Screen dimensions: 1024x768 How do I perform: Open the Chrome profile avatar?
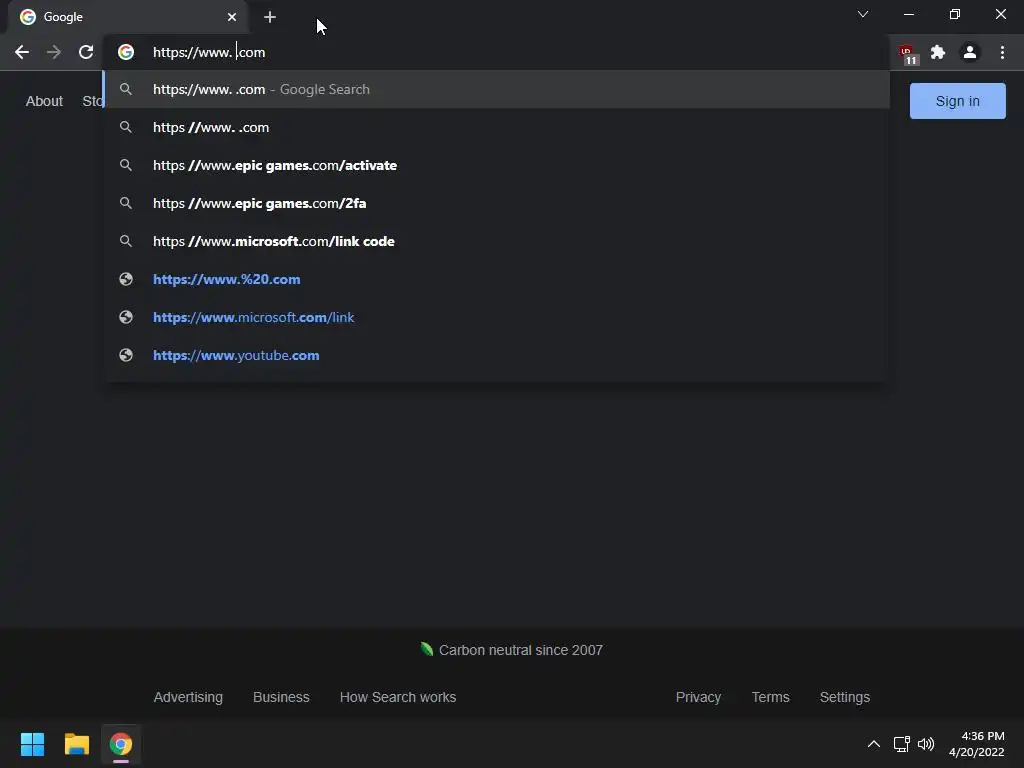coord(970,52)
